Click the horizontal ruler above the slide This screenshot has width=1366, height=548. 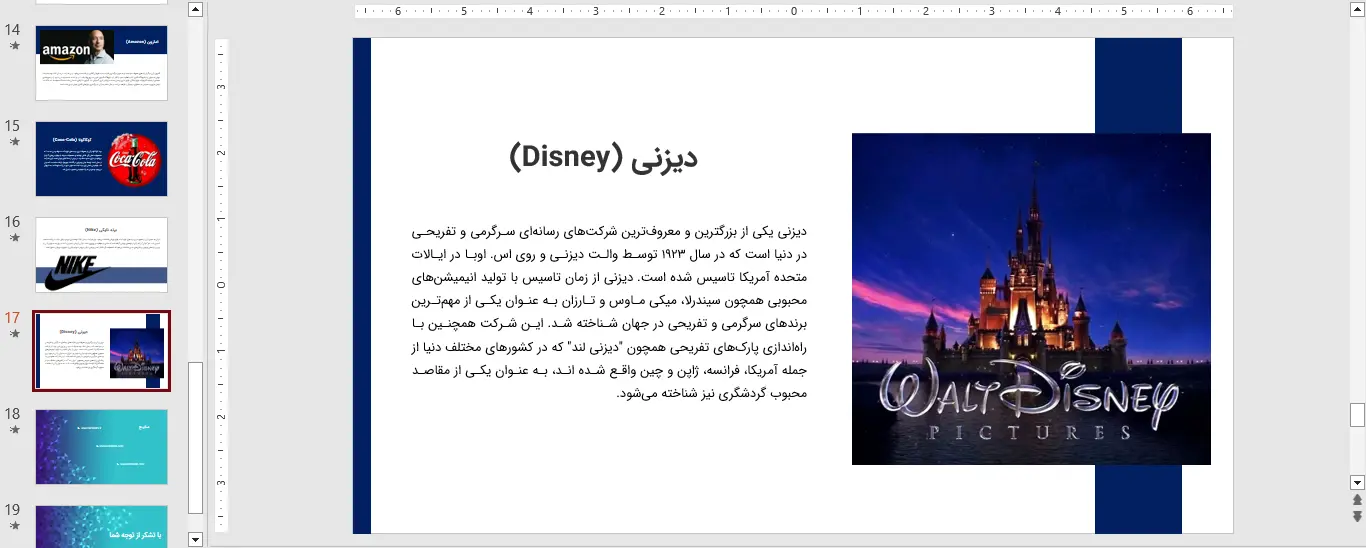(x=793, y=12)
